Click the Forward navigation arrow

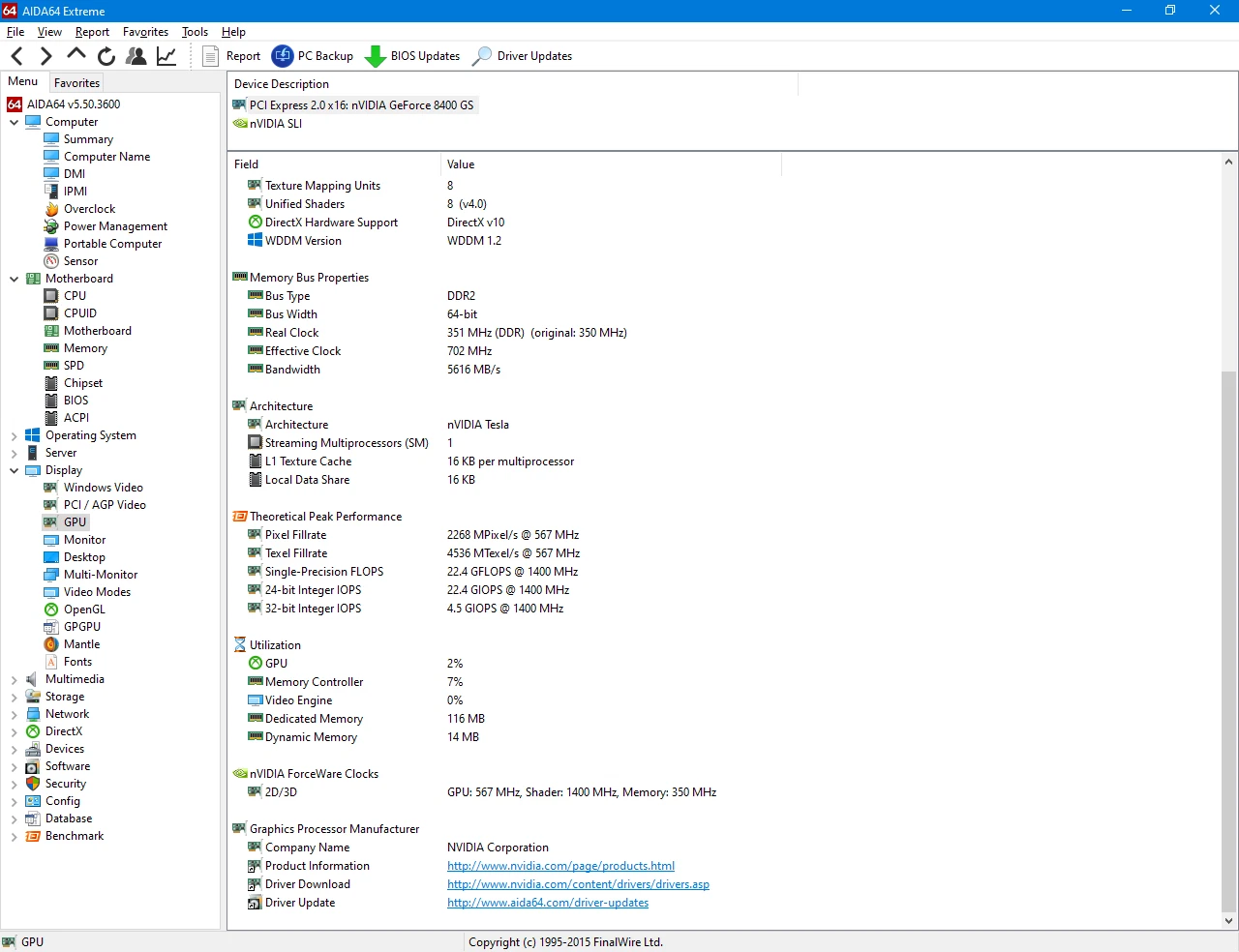(45, 56)
